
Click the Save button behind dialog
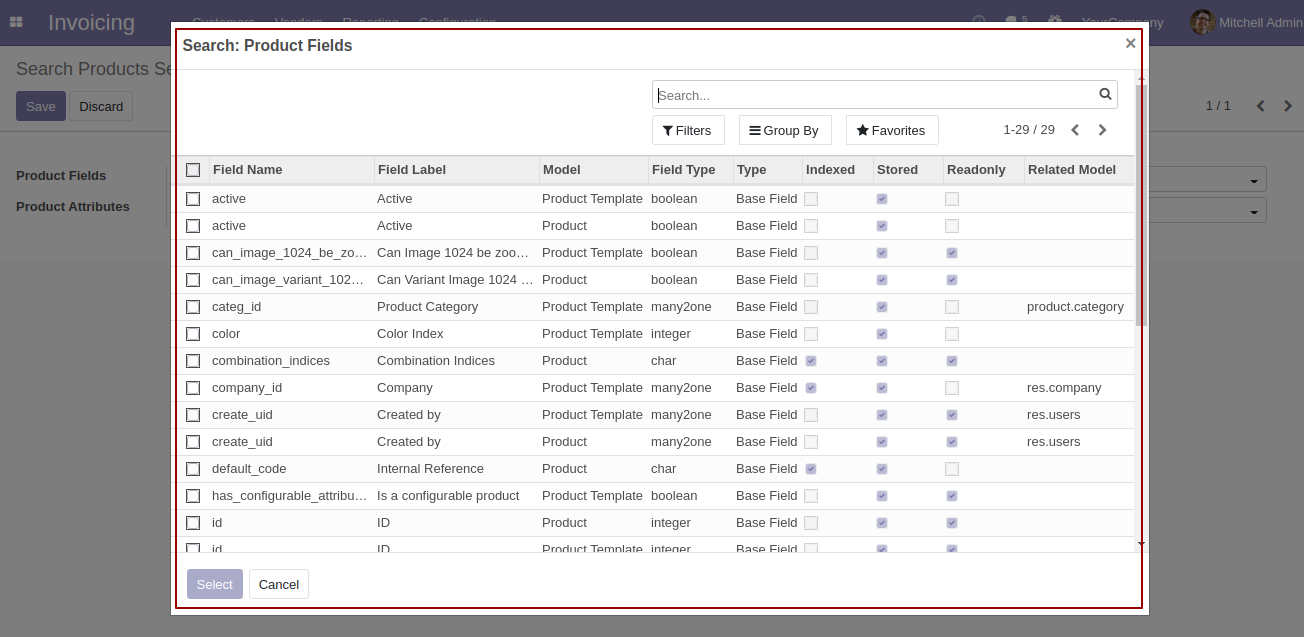point(41,106)
